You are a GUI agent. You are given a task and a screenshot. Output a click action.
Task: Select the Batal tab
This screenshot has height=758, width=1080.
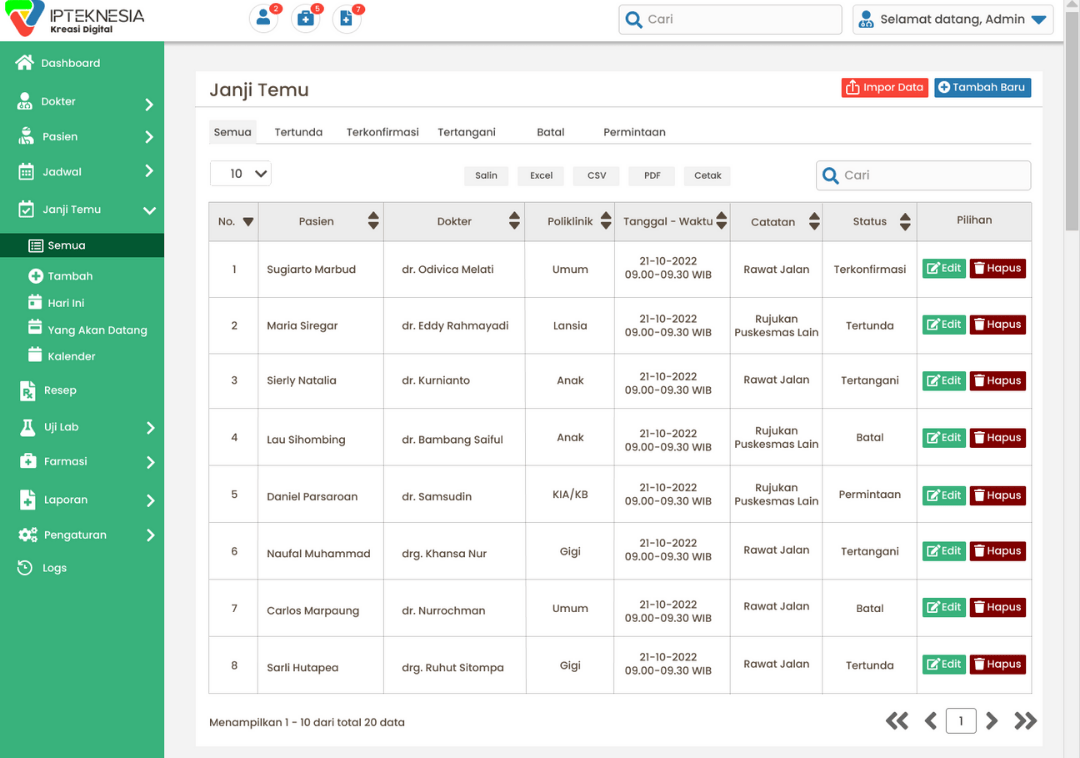[x=550, y=132]
